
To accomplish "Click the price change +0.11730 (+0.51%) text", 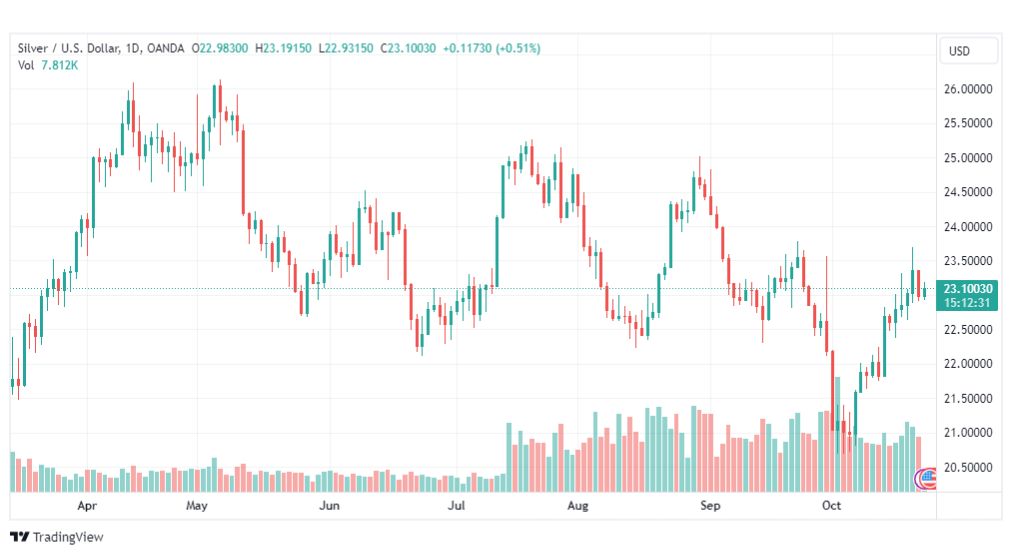I will coord(491,48).
